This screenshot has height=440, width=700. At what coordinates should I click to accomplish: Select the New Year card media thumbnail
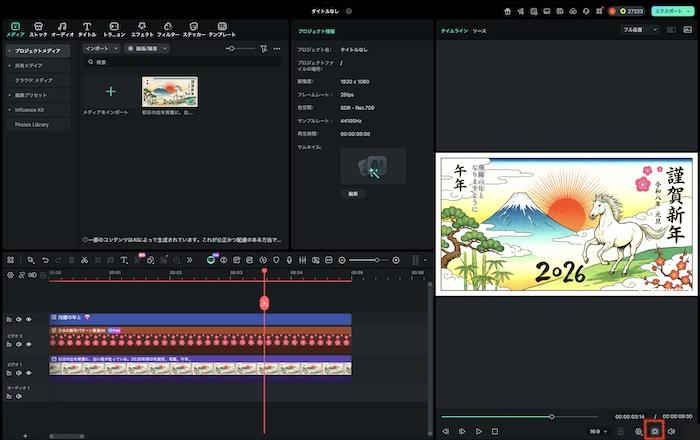[169, 92]
